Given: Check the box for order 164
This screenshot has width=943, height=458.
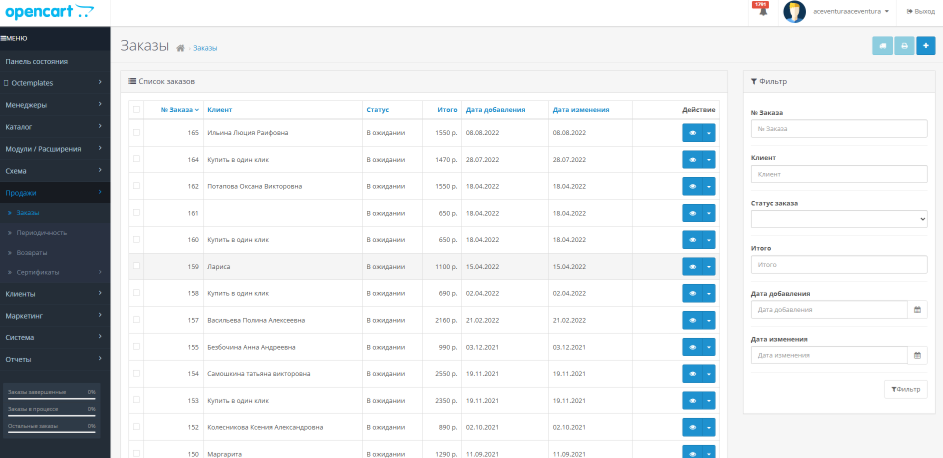Looking at the screenshot, I should click(x=137, y=159).
